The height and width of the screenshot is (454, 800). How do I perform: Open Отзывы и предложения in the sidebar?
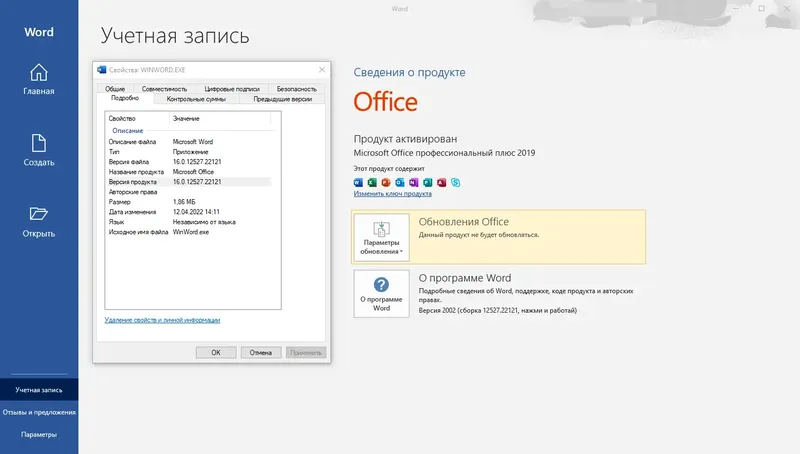[x=39, y=412]
